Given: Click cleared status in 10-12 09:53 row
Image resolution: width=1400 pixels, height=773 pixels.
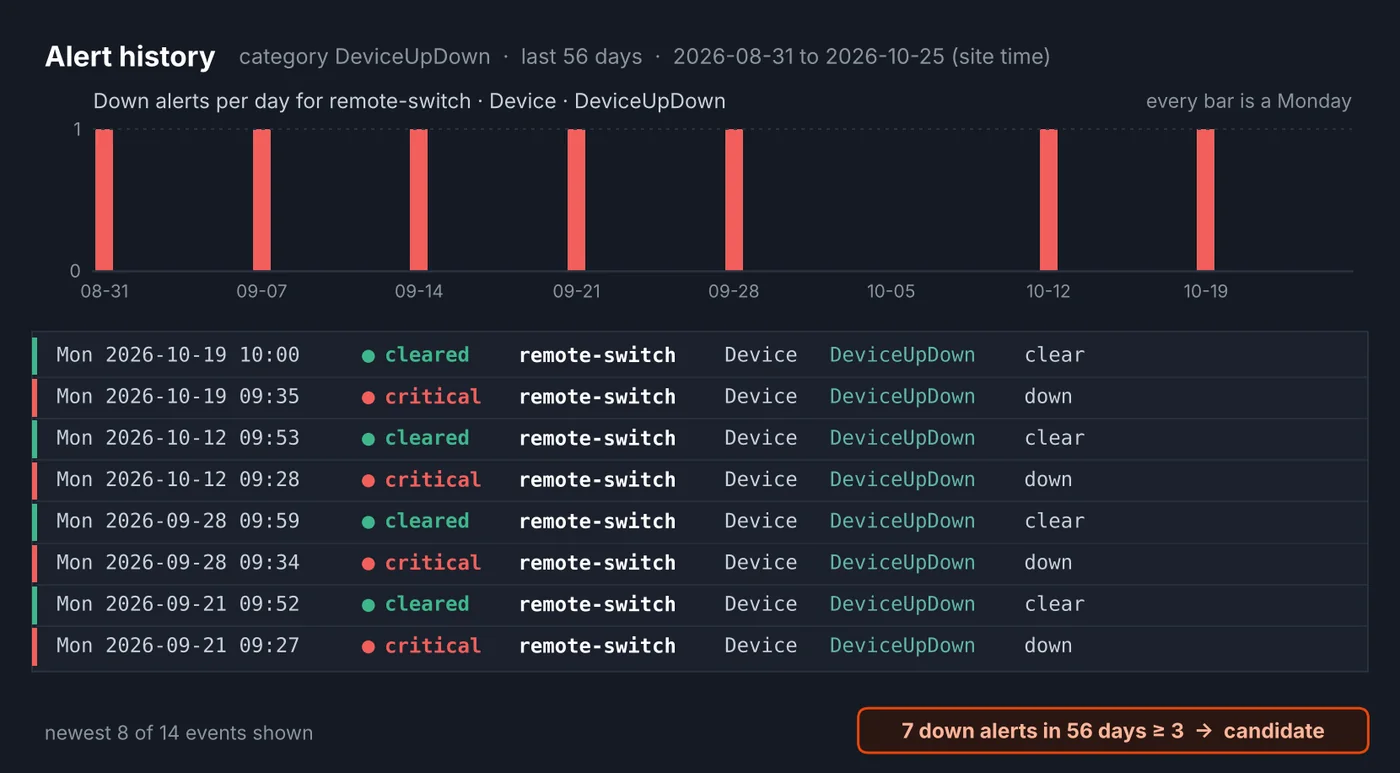Looking at the screenshot, I should click(x=415, y=438).
